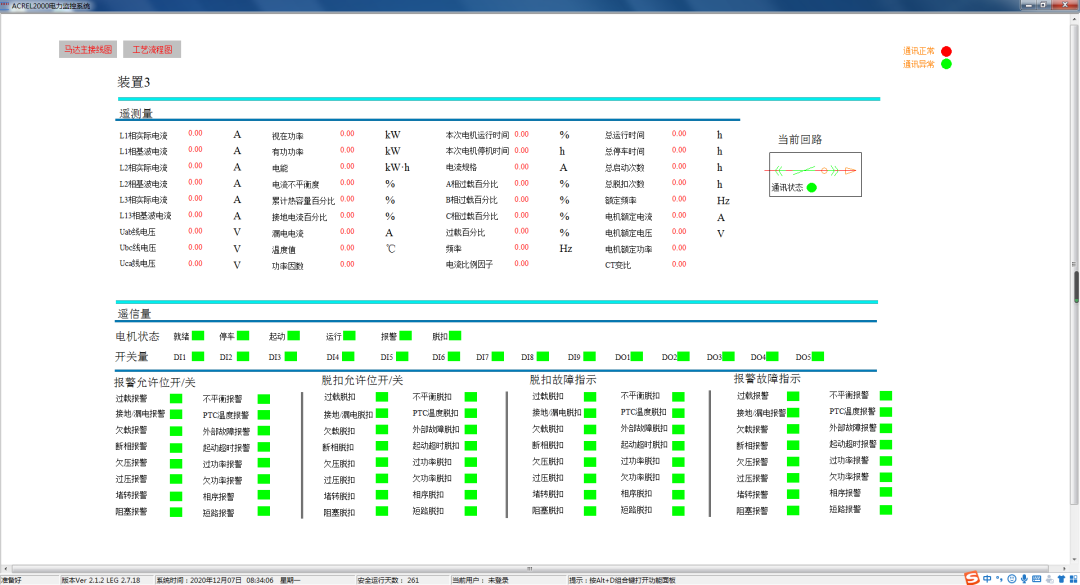Click the DO1 output indicator
1080x585 pixels.
tap(637, 356)
